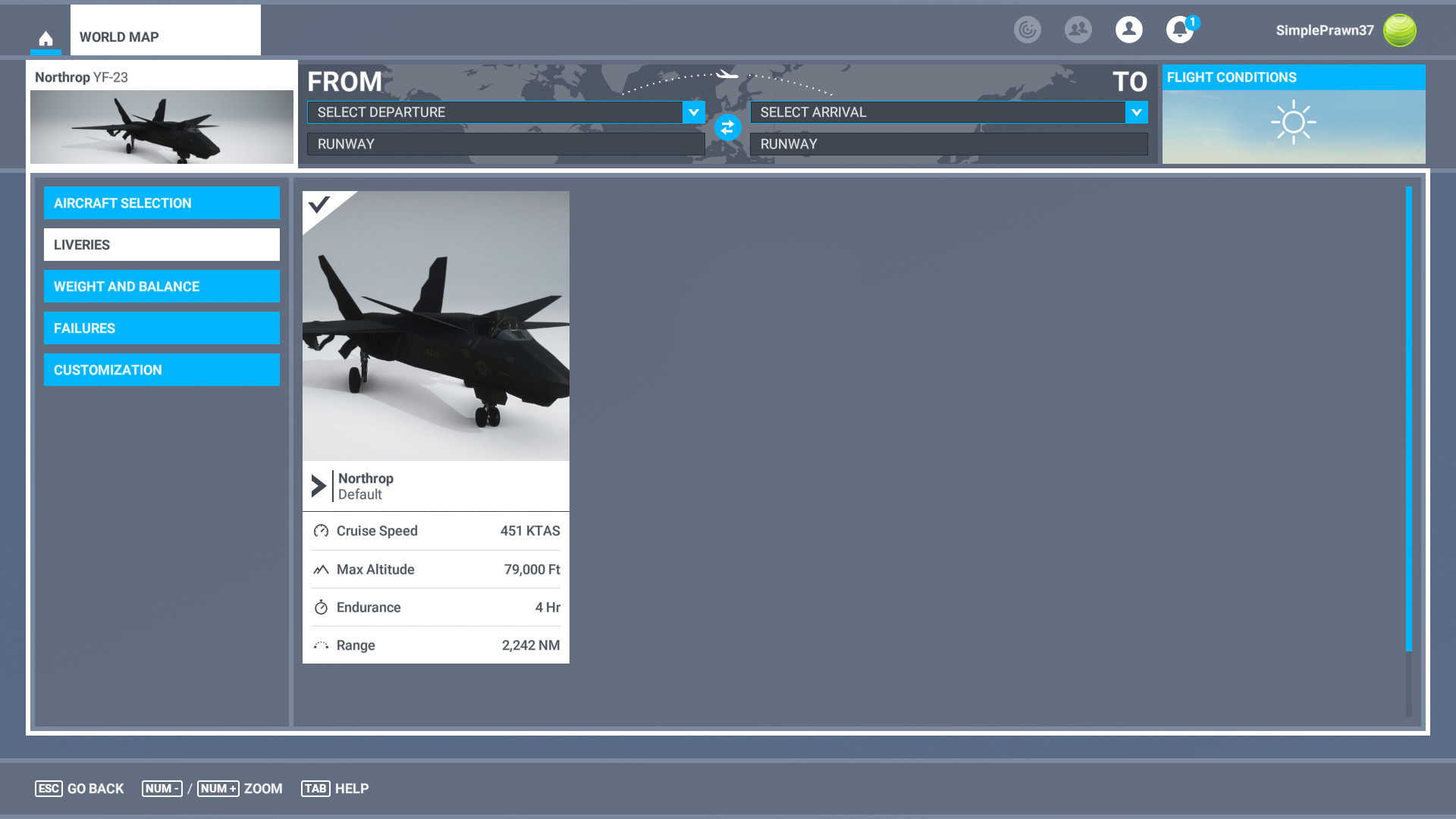Screen dimensions: 1456x819
Task: Click the NUM - zoom key
Action: click(x=162, y=789)
